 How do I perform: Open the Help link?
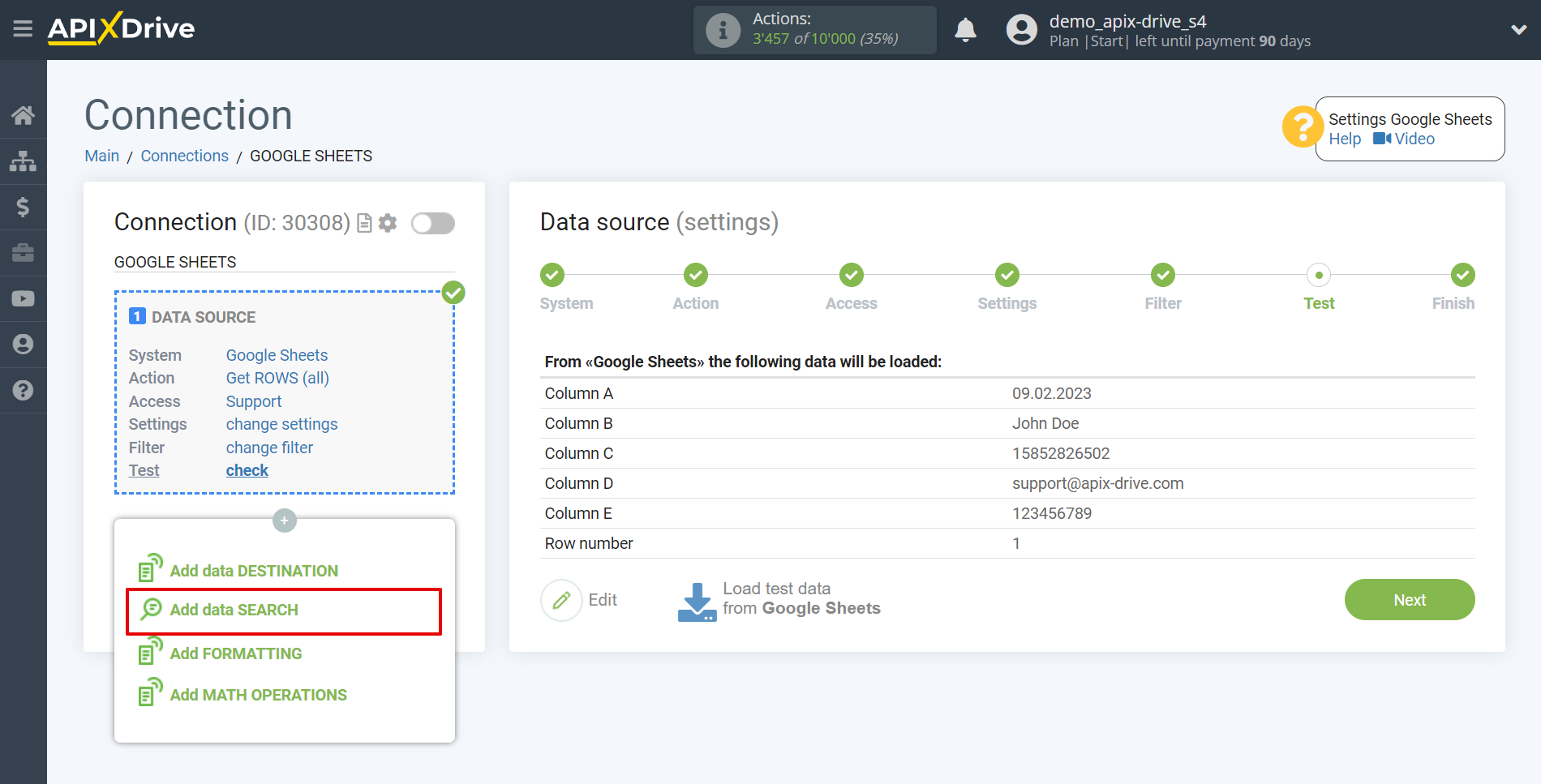[1345, 139]
